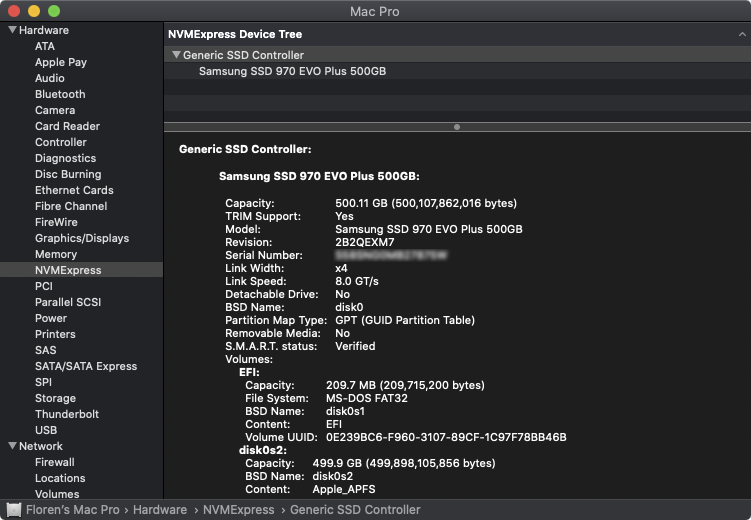Click the pane divider handle dot
Screen dimensions: 751x520
pos(457,127)
